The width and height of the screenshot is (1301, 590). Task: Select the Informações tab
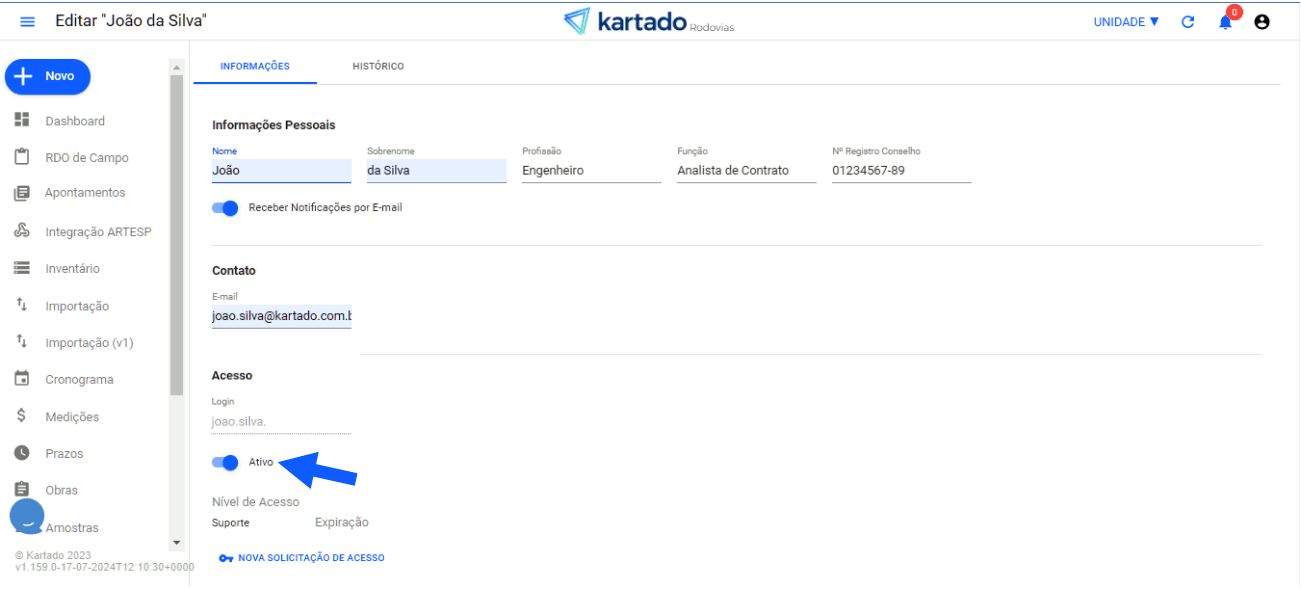(x=255, y=66)
